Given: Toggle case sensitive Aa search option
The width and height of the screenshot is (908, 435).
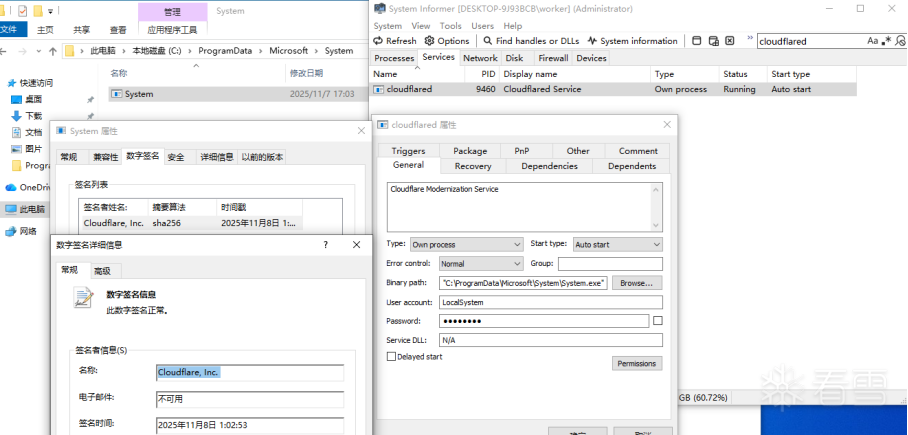Looking at the screenshot, I should pos(872,41).
